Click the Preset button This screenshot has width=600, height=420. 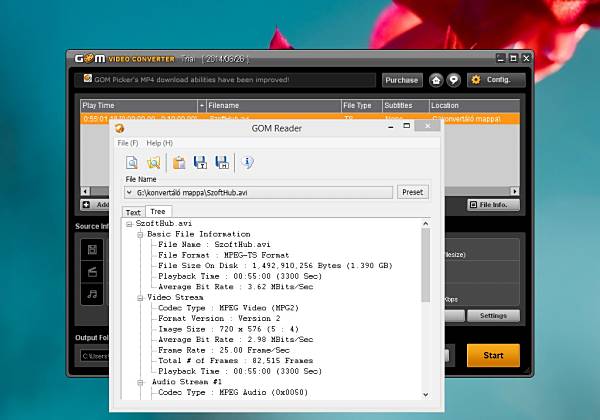click(x=412, y=192)
